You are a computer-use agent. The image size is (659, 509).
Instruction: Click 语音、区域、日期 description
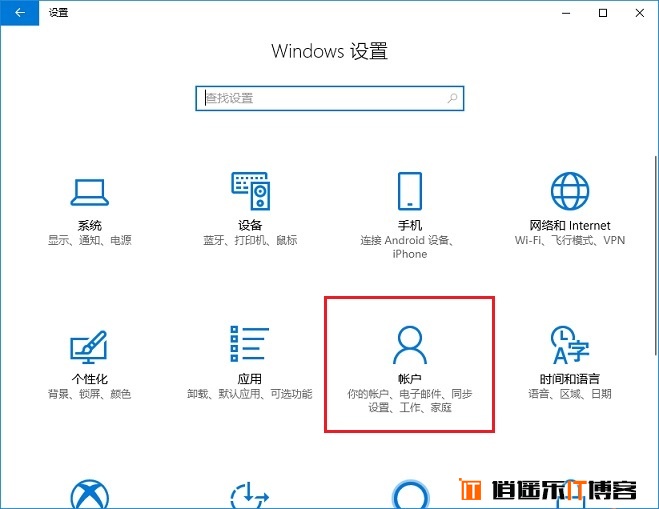click(570, 394)
